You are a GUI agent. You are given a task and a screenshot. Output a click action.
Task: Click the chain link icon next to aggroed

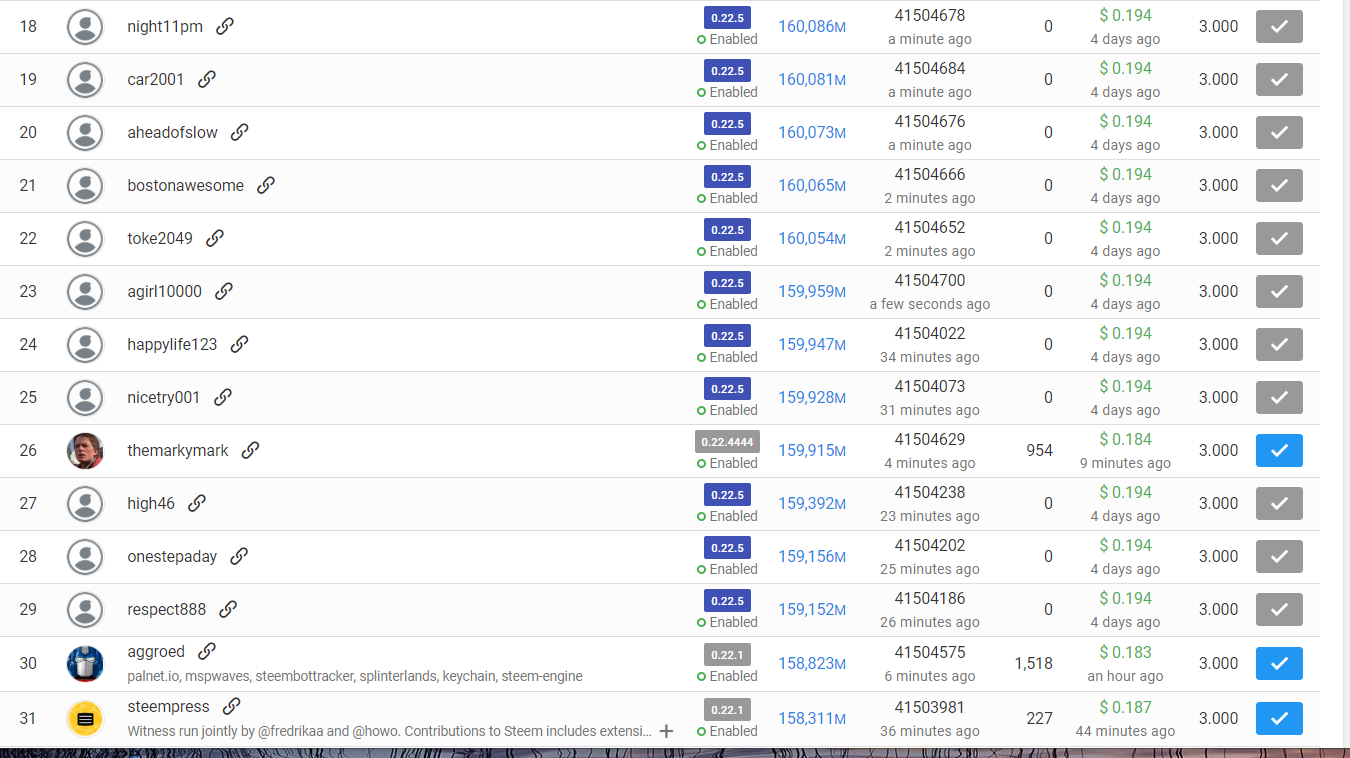point(207,651)
